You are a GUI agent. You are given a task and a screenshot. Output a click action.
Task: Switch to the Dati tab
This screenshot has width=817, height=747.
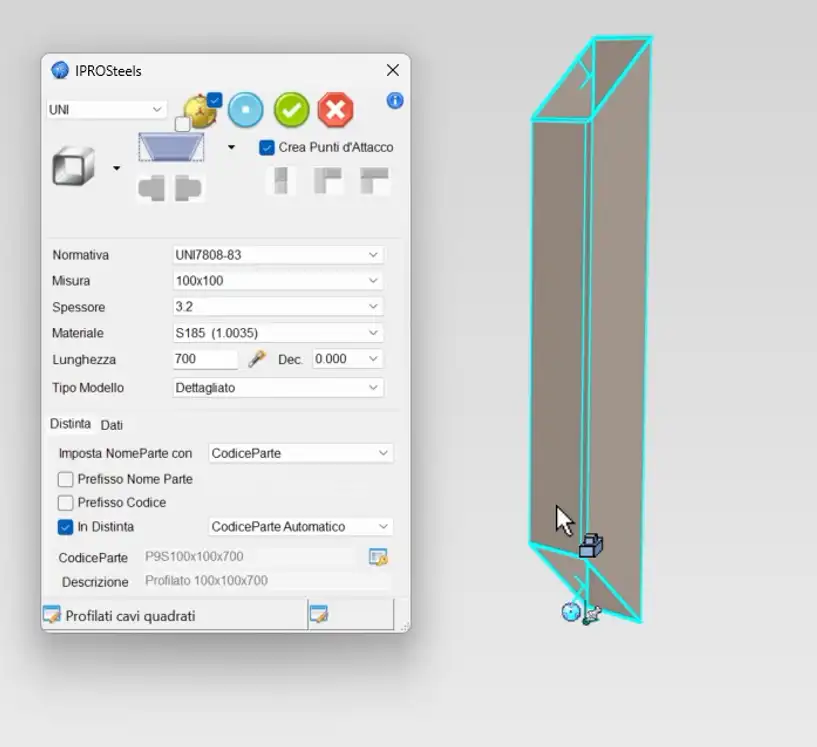(112, 425)
